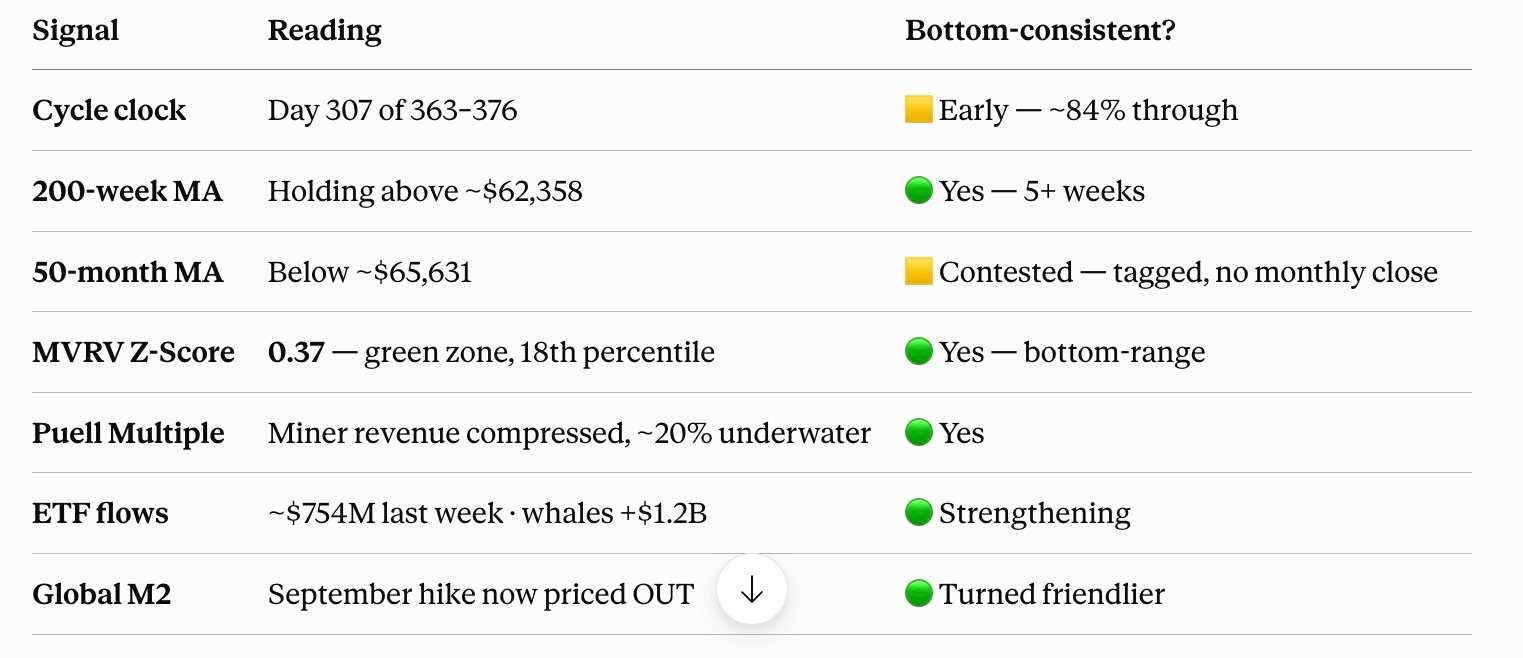
Task: Click the Global M2 row label
Action: (x=102, y=594)
